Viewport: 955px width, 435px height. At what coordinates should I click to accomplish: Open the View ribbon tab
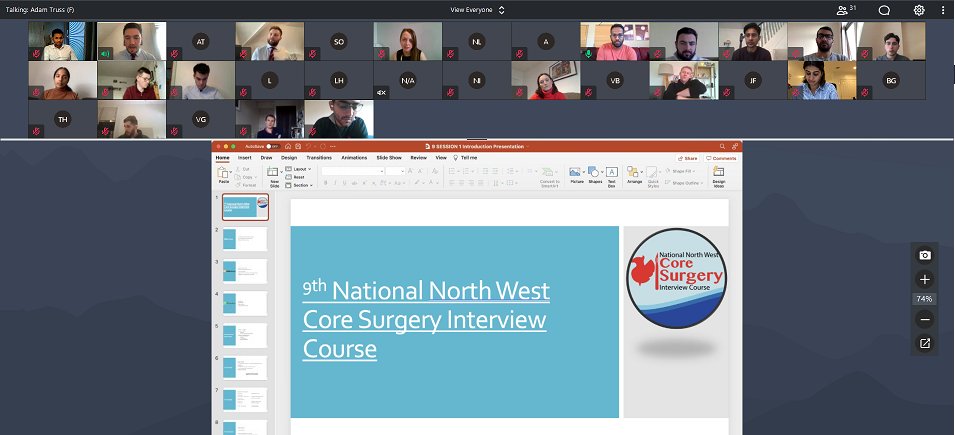point(441,158)
